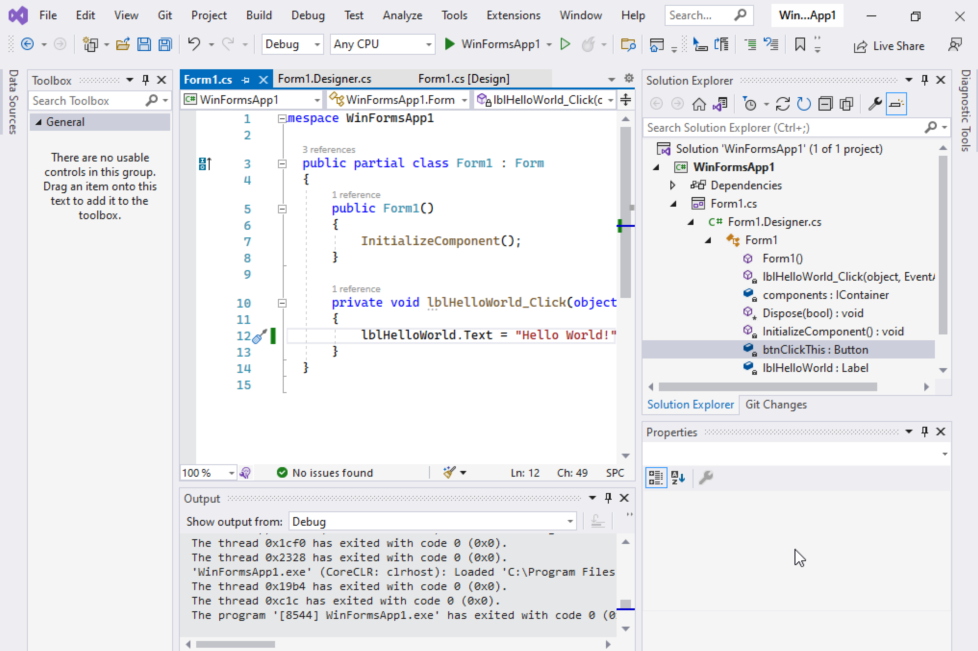This screenshot has width=978, height=651.
Task: Pin the Form1.cs tab
Action: tap(246, 80)
